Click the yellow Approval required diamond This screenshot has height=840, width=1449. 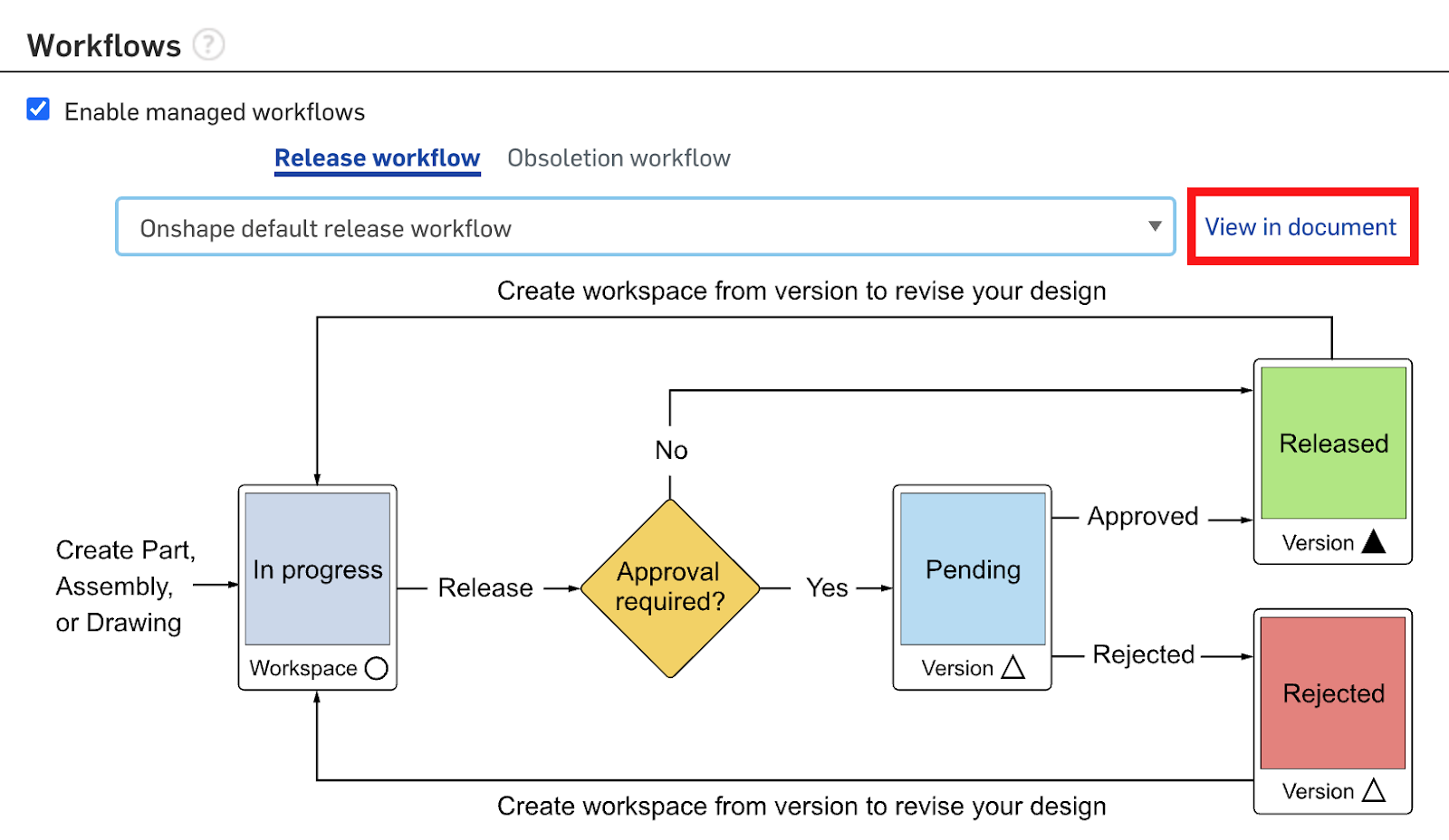(670, 588)
